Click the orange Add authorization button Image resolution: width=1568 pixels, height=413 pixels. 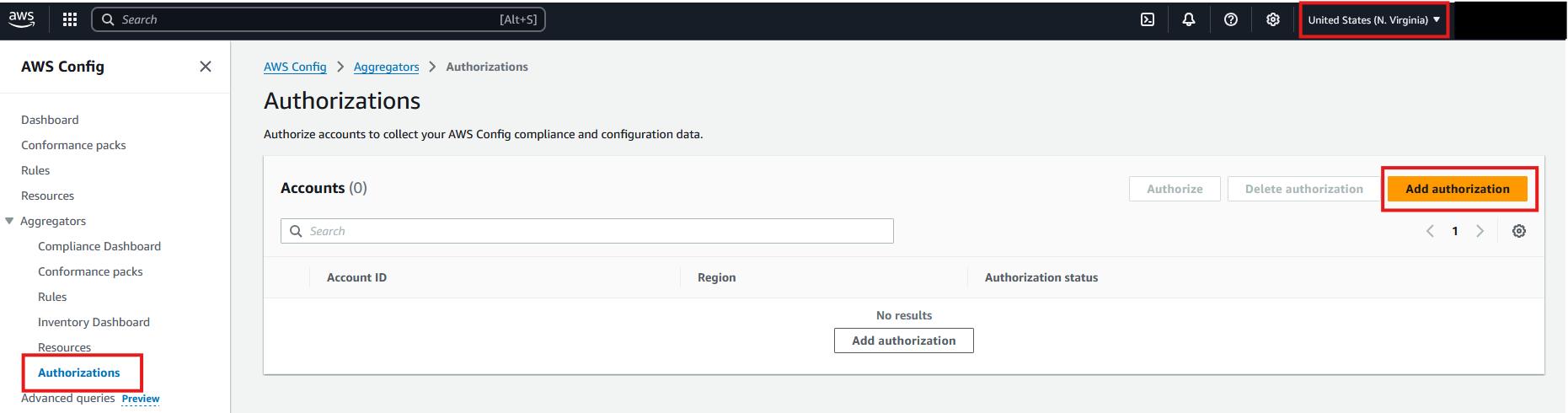(1458, 189)
